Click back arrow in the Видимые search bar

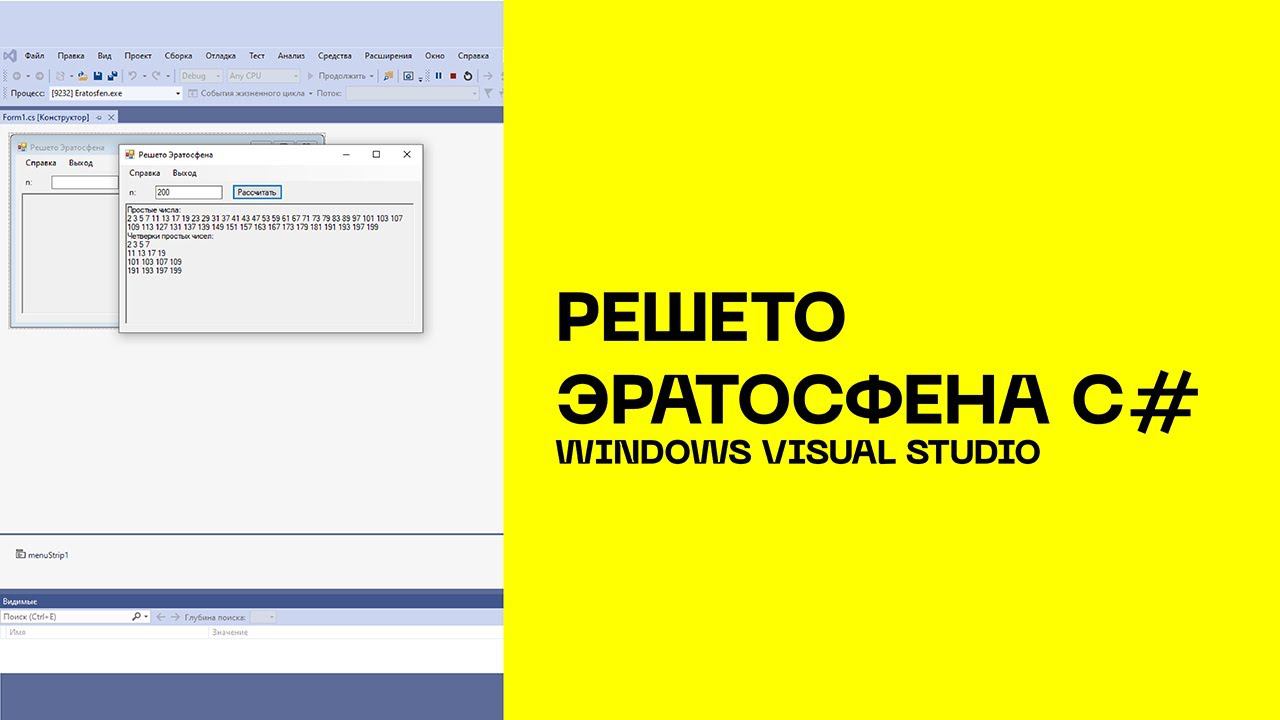point(161,617)
